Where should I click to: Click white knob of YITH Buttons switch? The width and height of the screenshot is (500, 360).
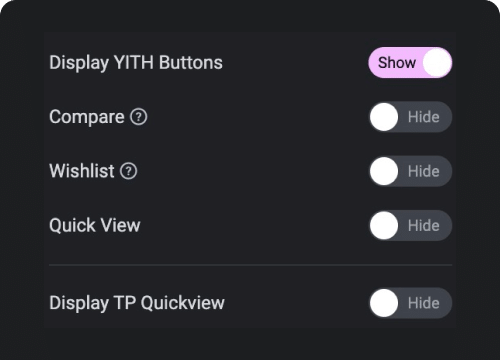(x=437, y=63)
